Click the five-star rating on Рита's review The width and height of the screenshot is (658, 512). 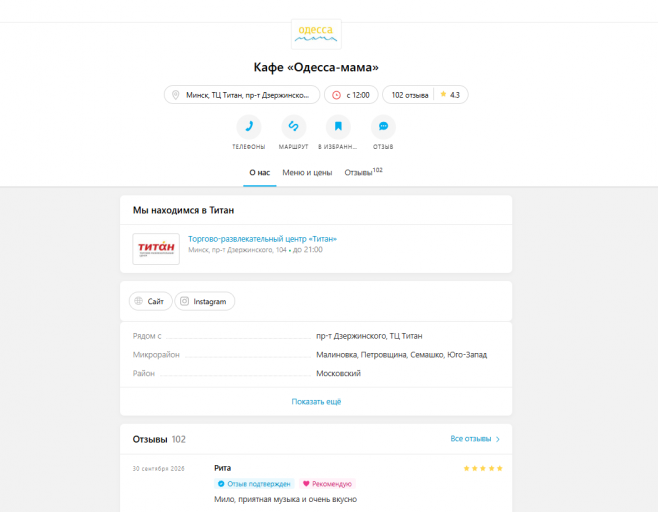(483, 468)
